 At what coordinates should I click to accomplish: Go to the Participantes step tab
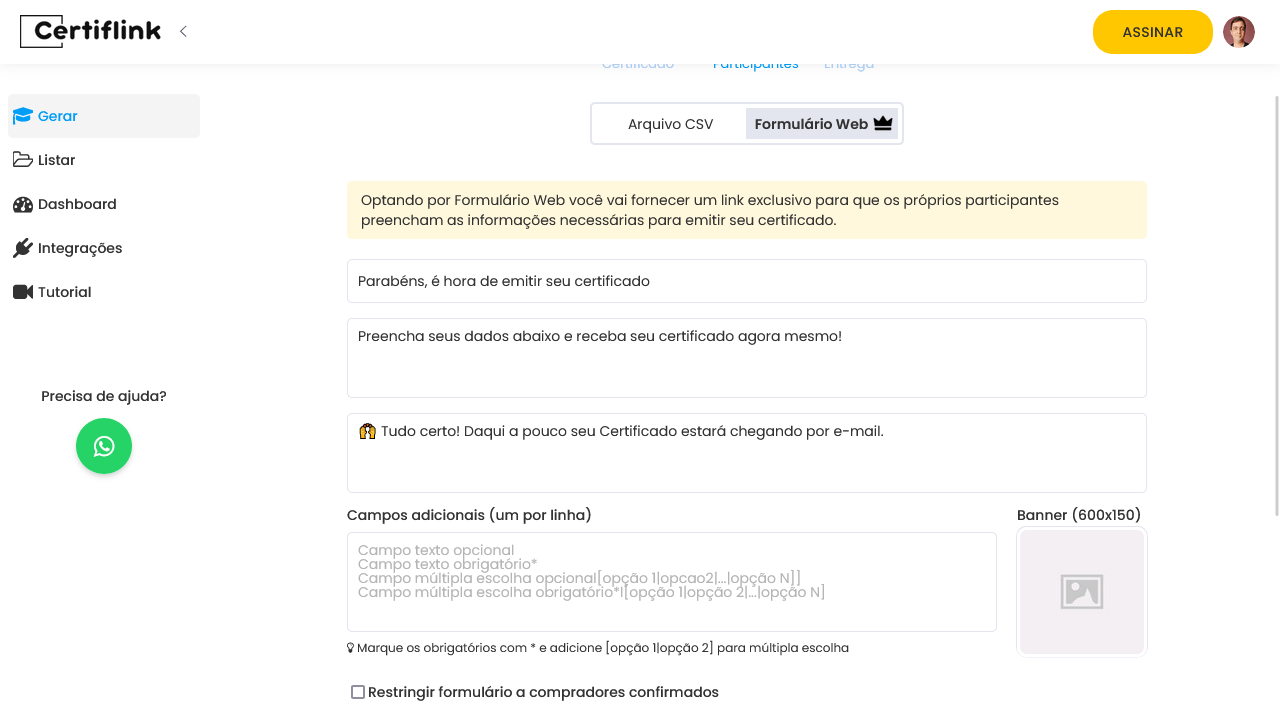tap(755, 65)
